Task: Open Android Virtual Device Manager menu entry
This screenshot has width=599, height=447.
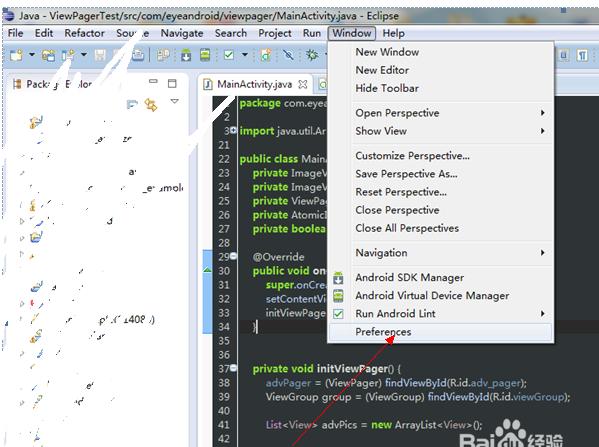Action: [441, 296]
